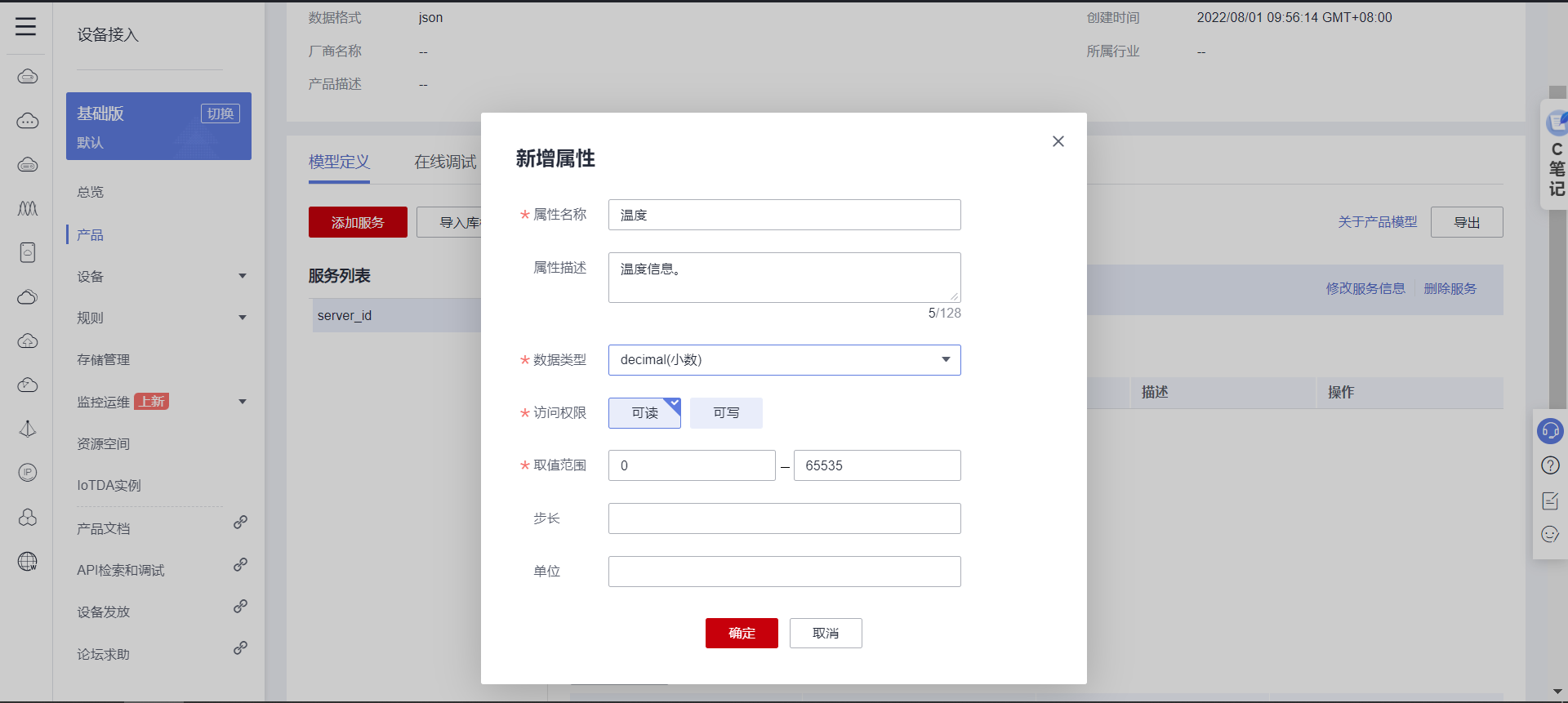Open the C笔记 notes widget

click(x=1555, y=155)
